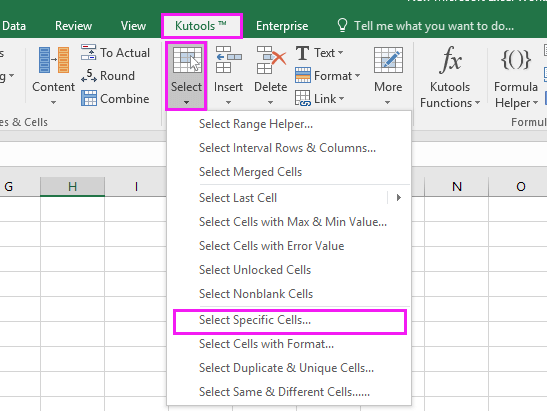This screenshot has height=411, width=547.
Task: Expand the Formula Helper dropdown arrow
Action: tap(535, 103)
